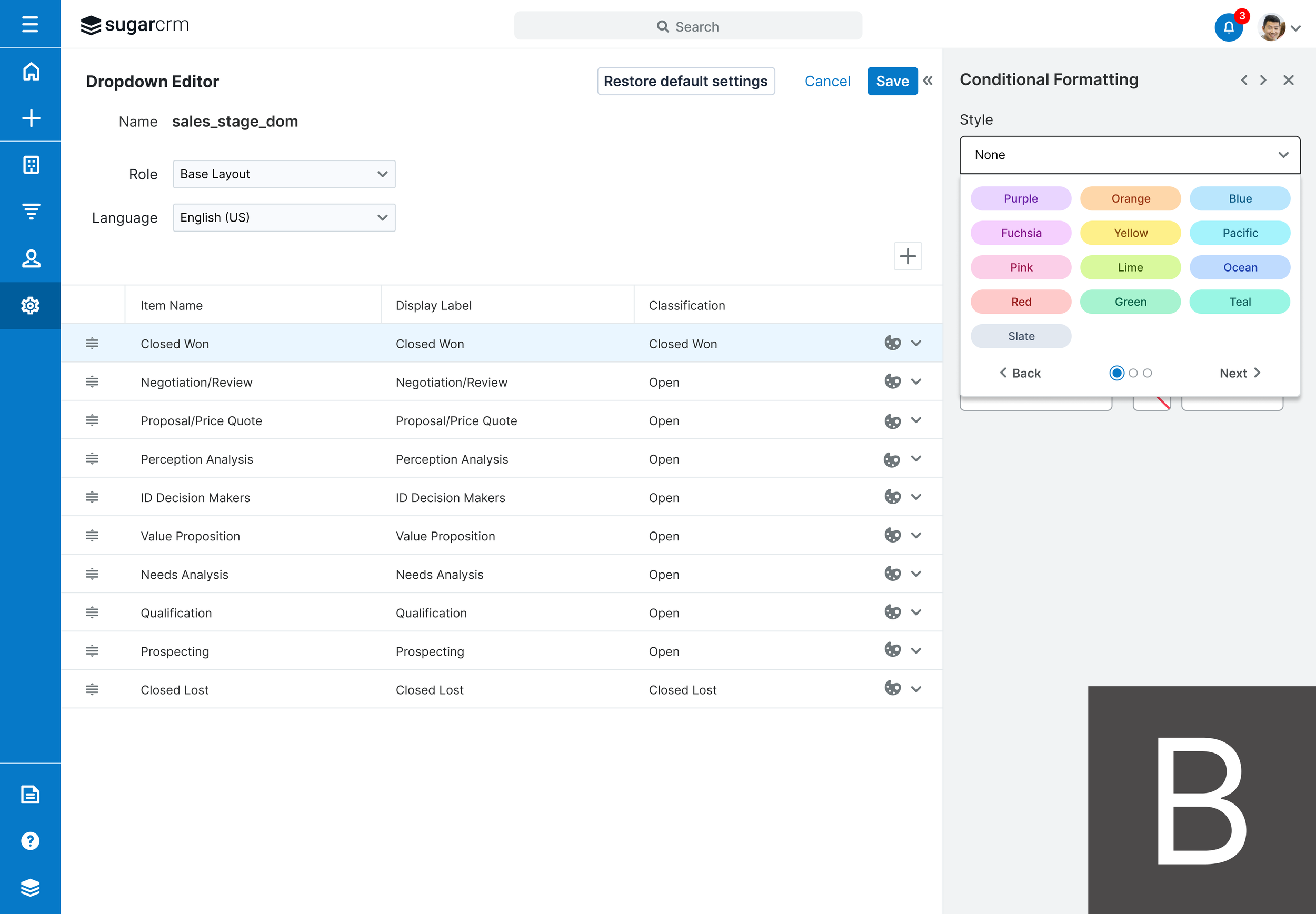Click the Cancel link
This screenshot has height=914, width=1316.
827,82
